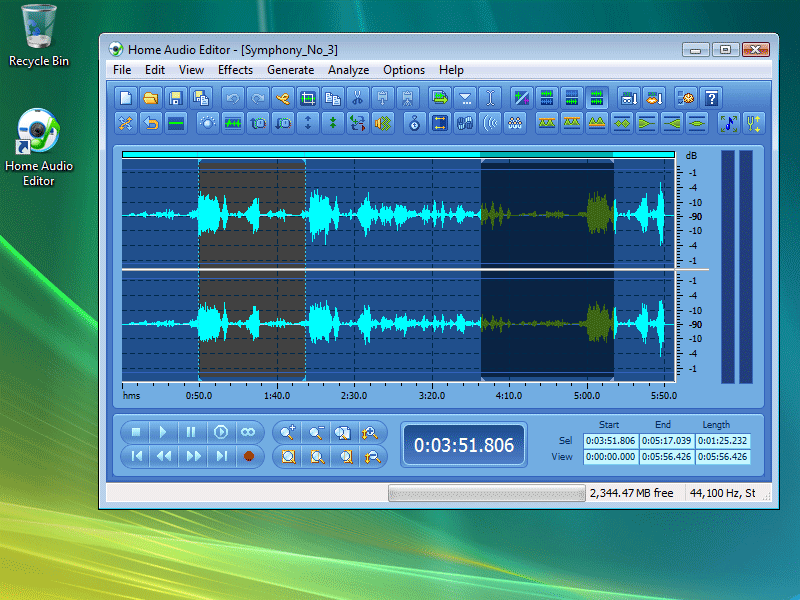Click the lips icon with down arrow
The image size is (800, 600).
click(x=654, y=98)
